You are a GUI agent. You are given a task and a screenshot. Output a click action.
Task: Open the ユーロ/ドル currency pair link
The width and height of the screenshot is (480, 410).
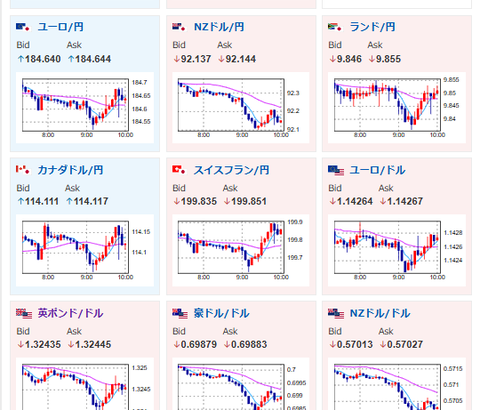click(377, 170)
